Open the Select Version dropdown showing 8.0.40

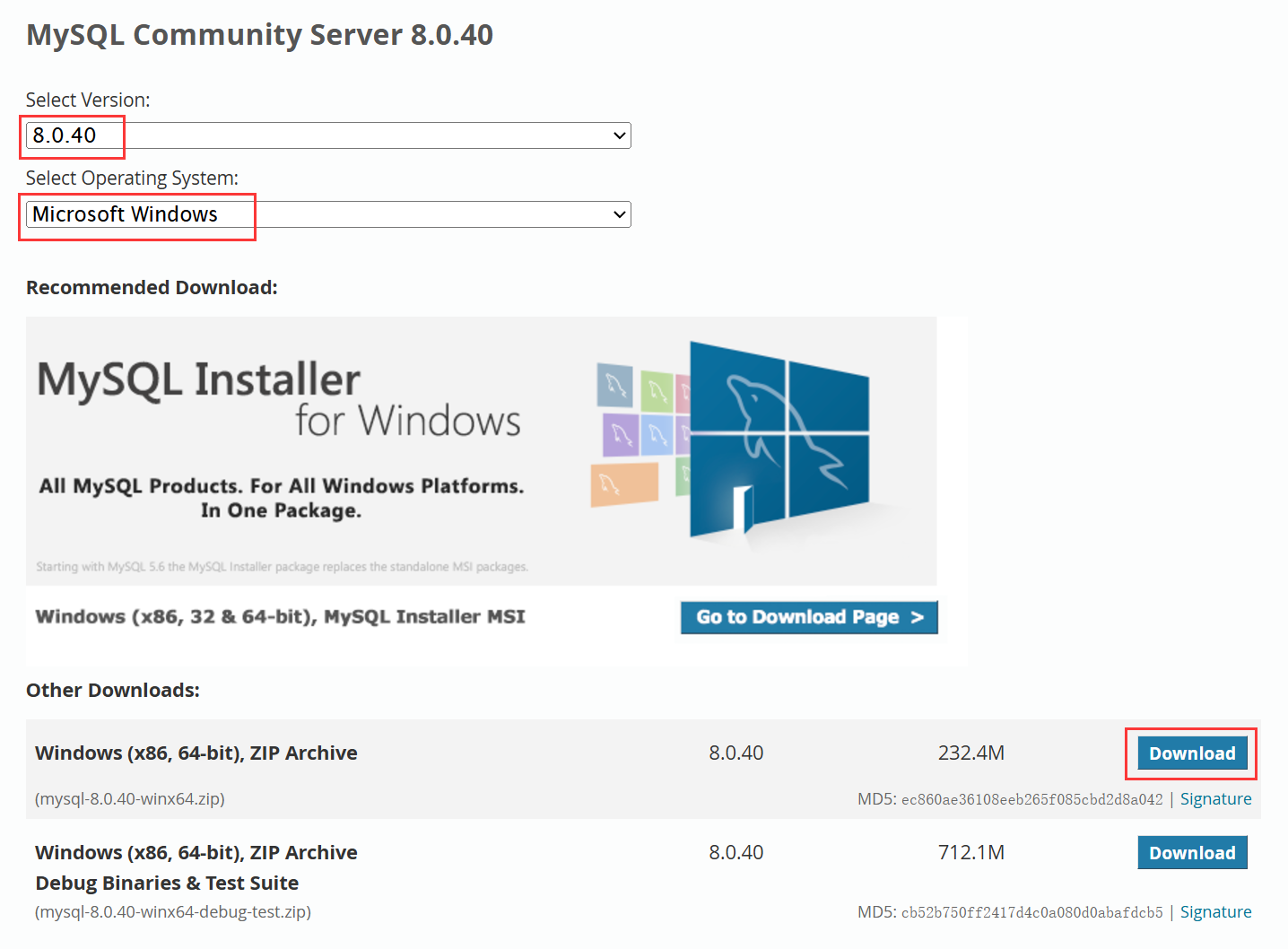tap(328, 135)
